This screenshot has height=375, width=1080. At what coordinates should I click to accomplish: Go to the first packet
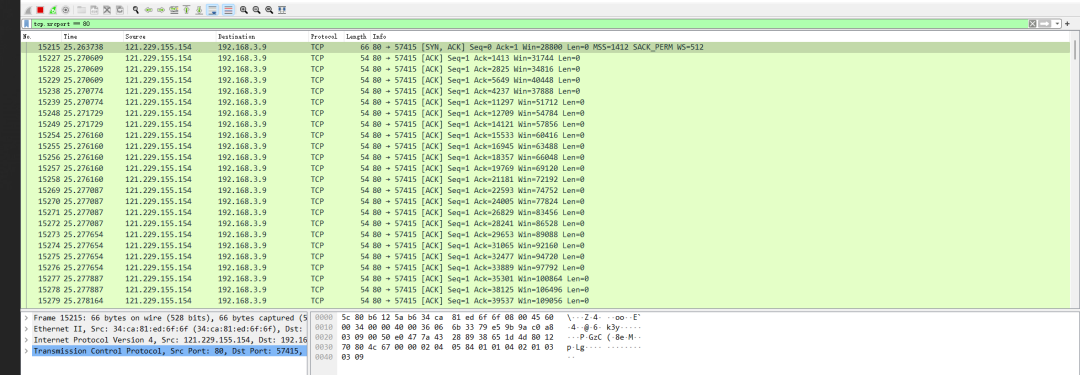coord(186,10)
